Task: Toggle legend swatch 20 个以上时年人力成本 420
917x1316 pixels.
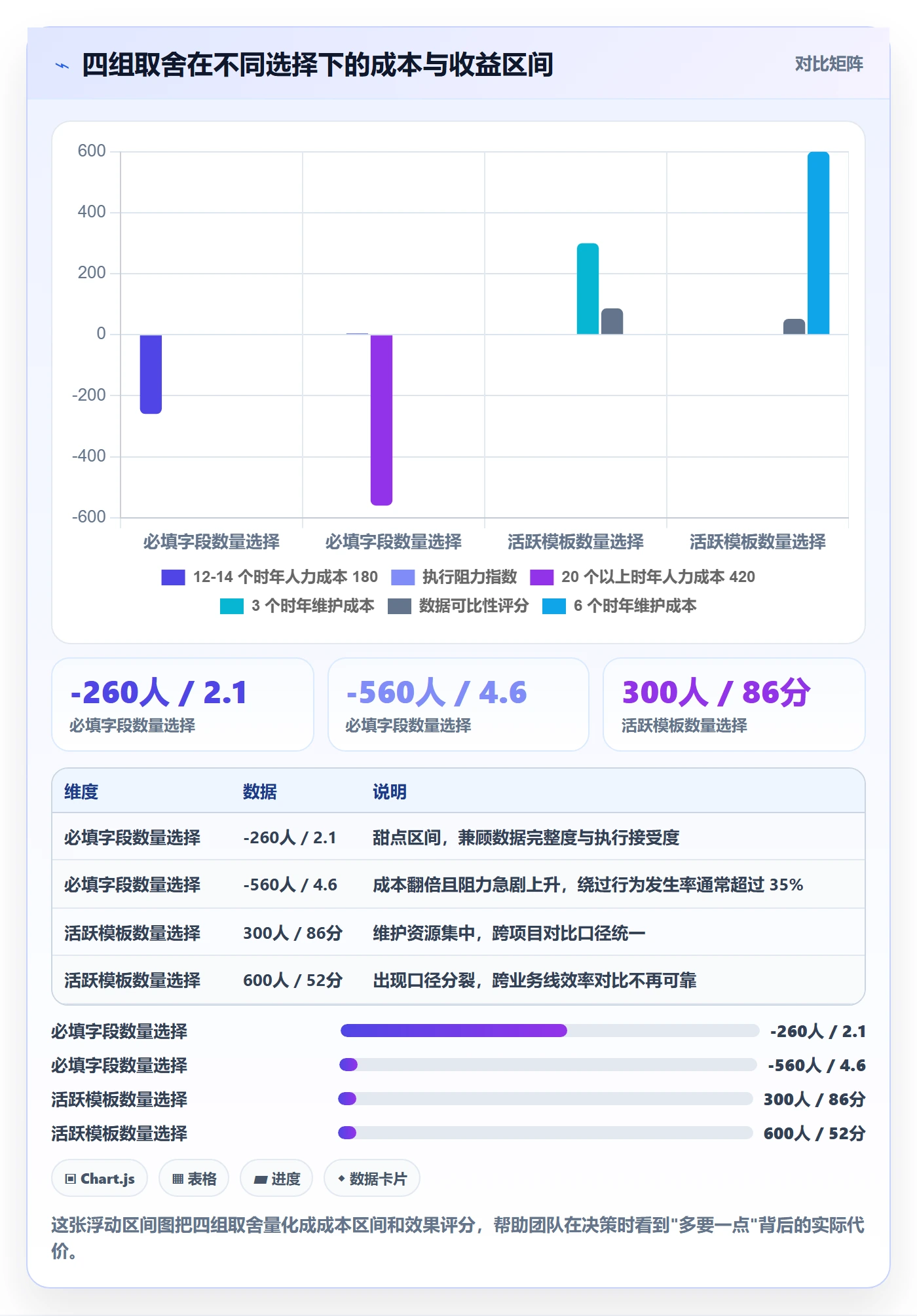Action: coord(542,577)
